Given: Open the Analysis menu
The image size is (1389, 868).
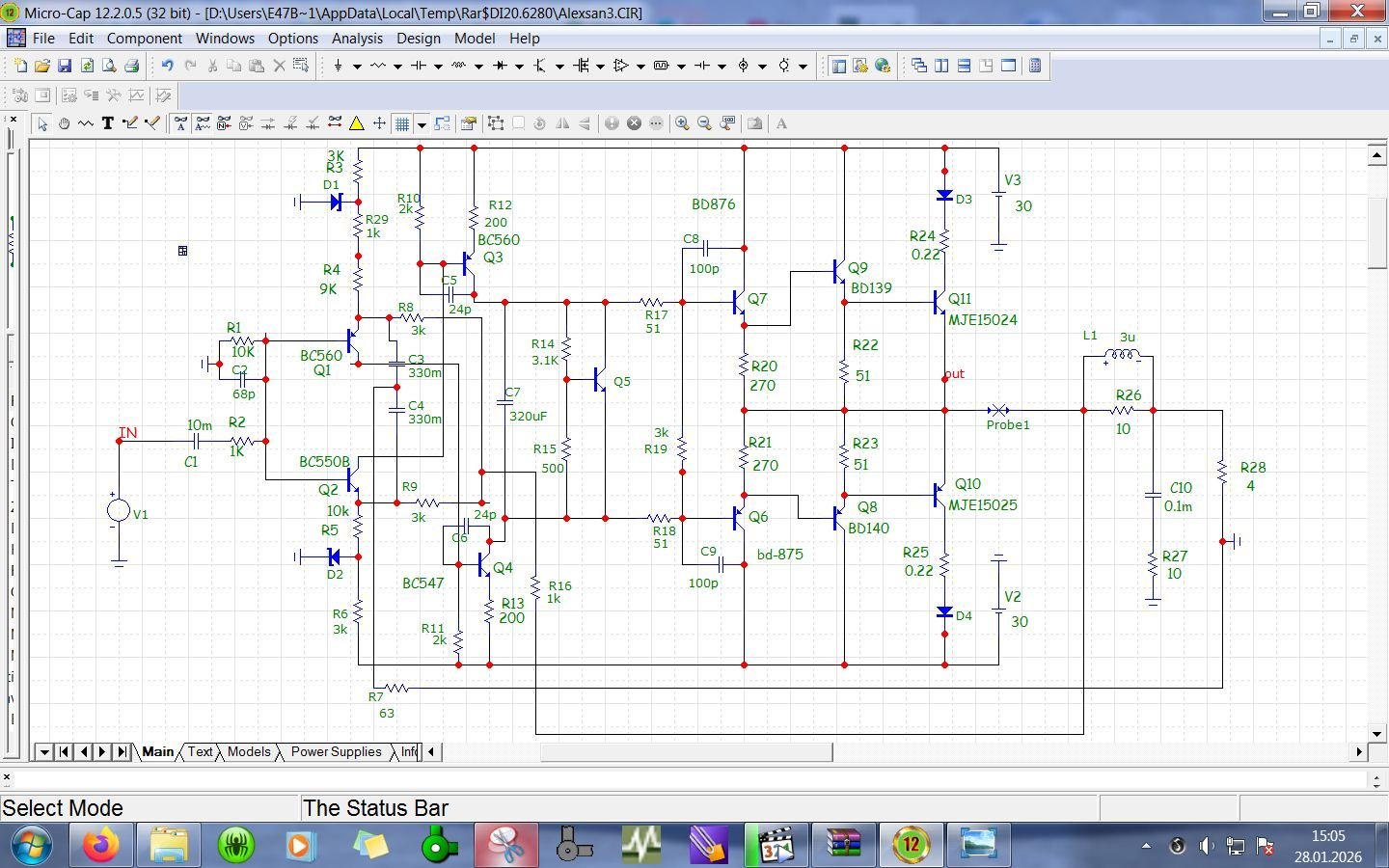Looking at the screenshot, I should pyautogui.click(x=357, y=39).
